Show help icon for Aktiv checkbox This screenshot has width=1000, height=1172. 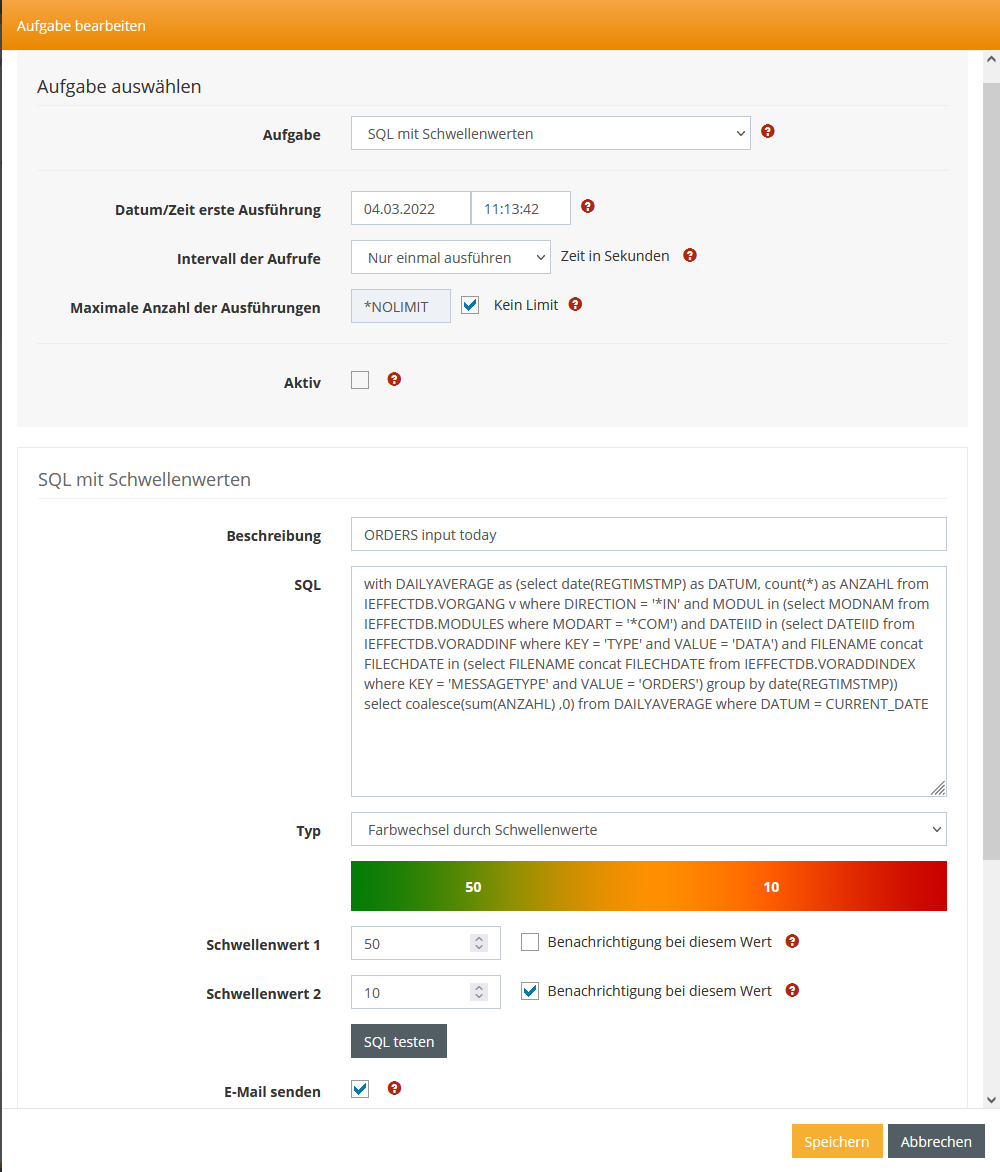[394, 379]
